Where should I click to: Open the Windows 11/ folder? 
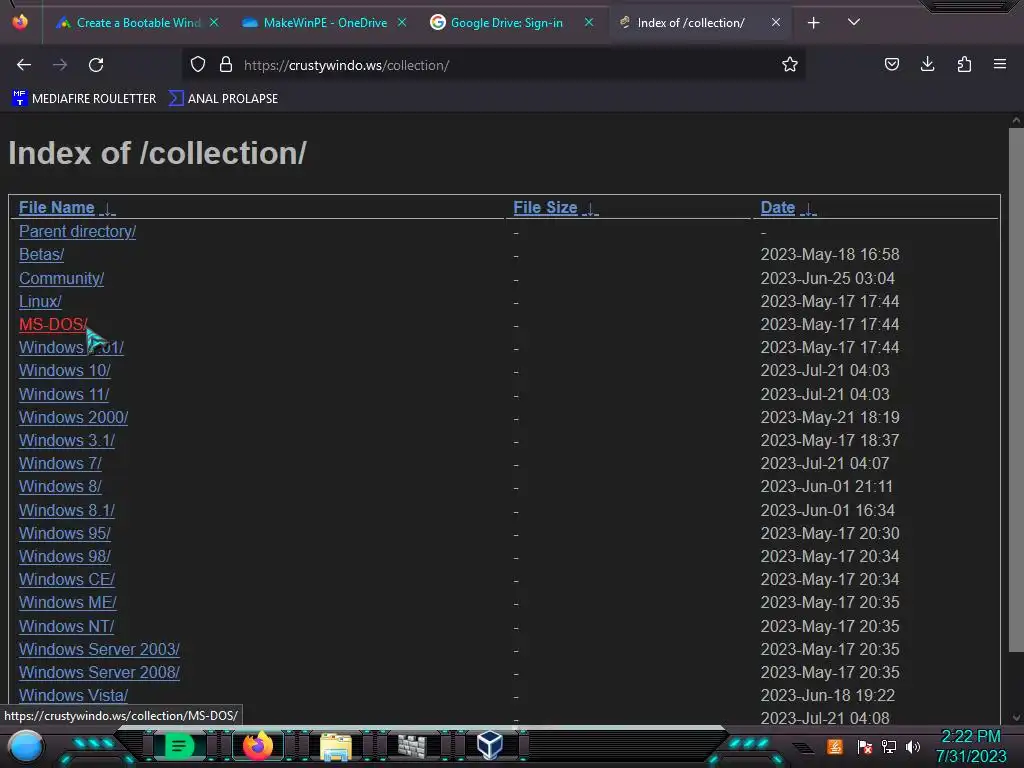[x=64, y=395]
